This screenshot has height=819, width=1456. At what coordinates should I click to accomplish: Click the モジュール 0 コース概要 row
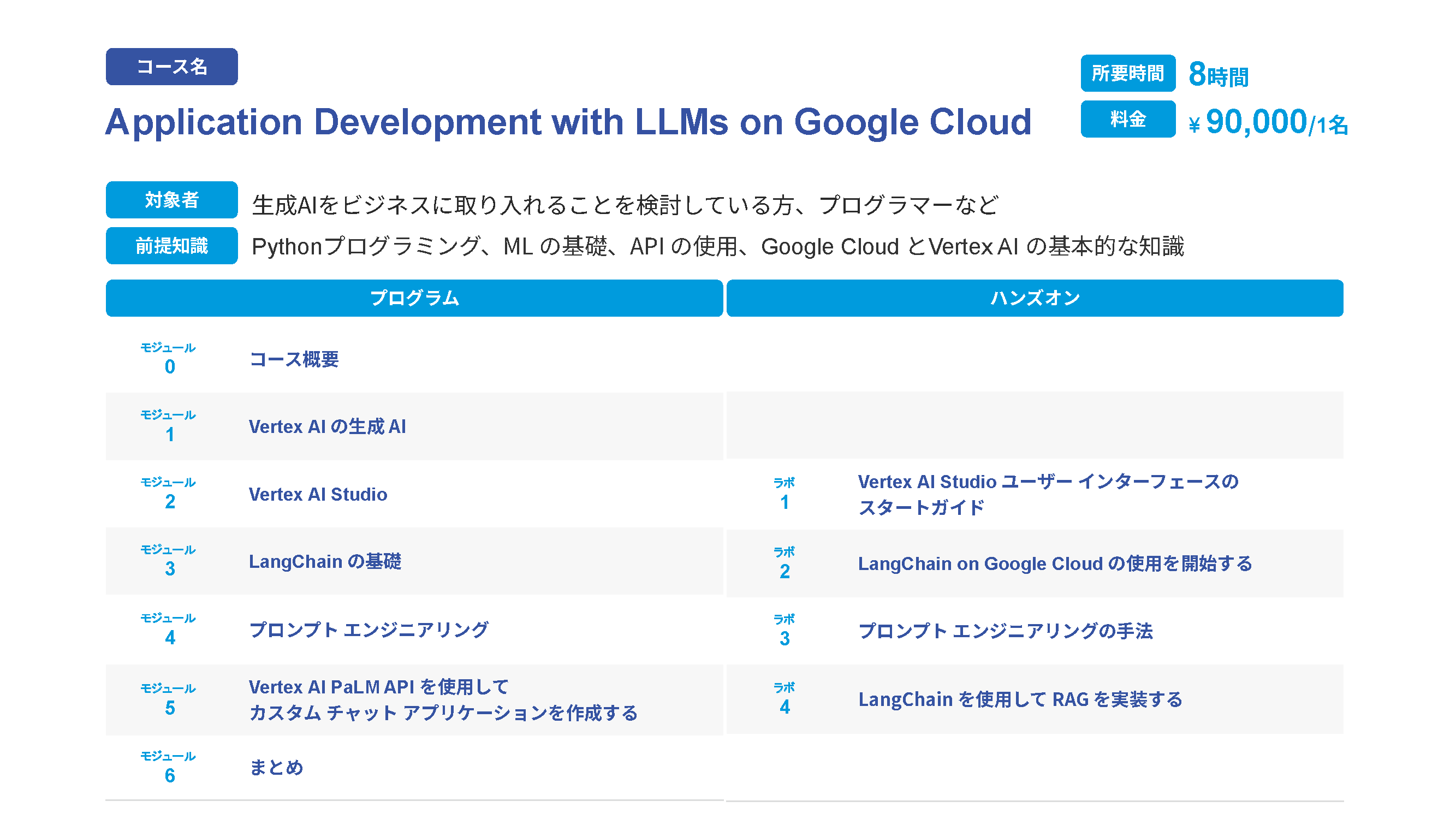pos(294,359)
